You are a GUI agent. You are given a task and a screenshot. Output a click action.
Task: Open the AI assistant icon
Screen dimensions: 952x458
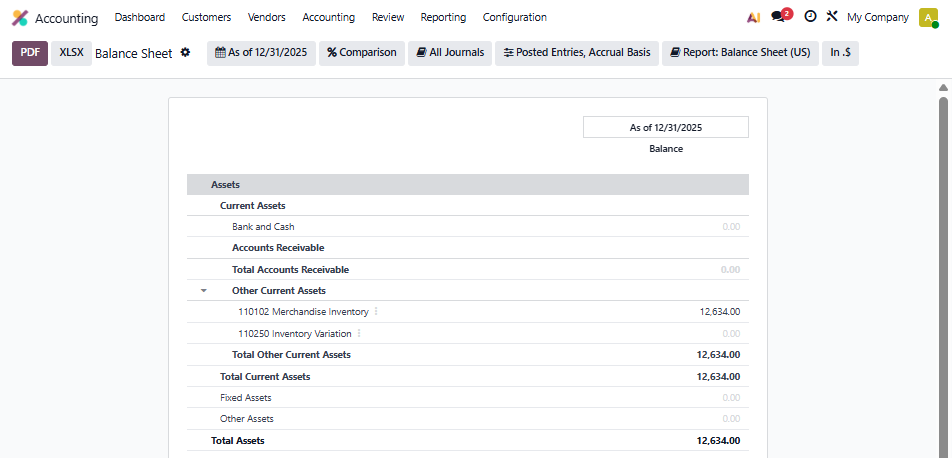(x=753, y=17)
